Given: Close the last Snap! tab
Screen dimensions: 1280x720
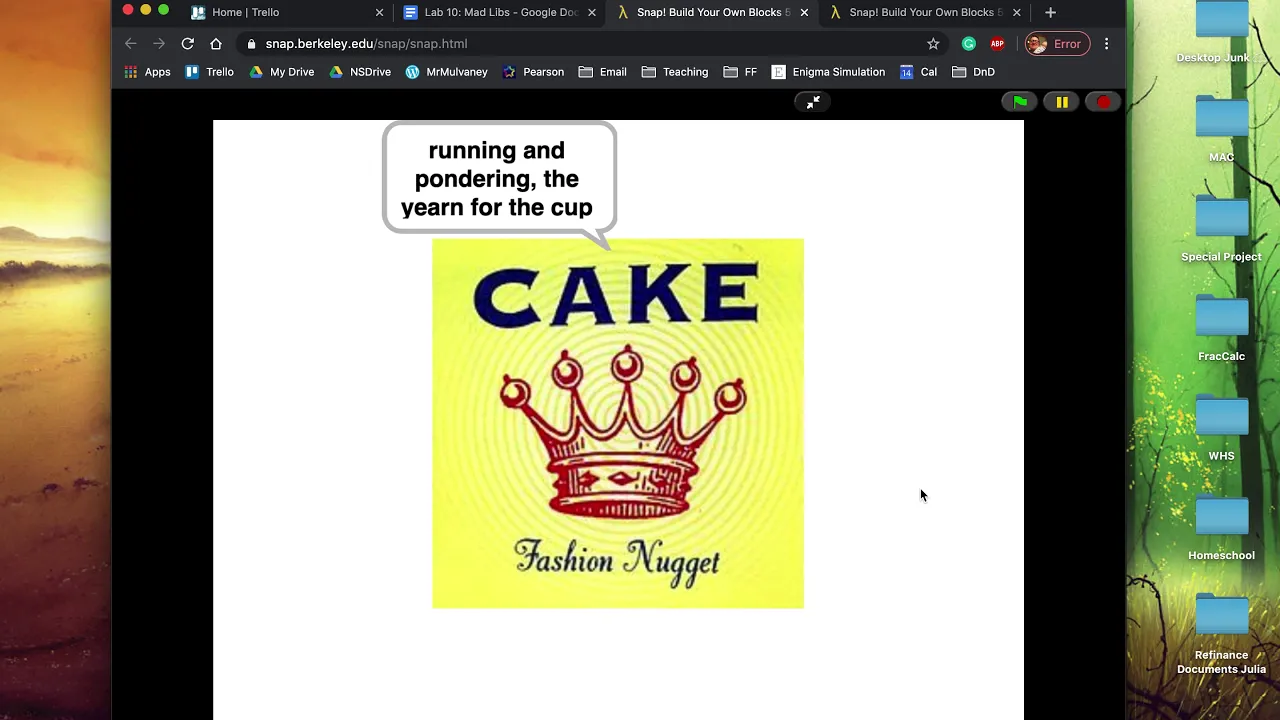Looking at the screenshot, I should pyautogui.click(x=1016, y=12).
